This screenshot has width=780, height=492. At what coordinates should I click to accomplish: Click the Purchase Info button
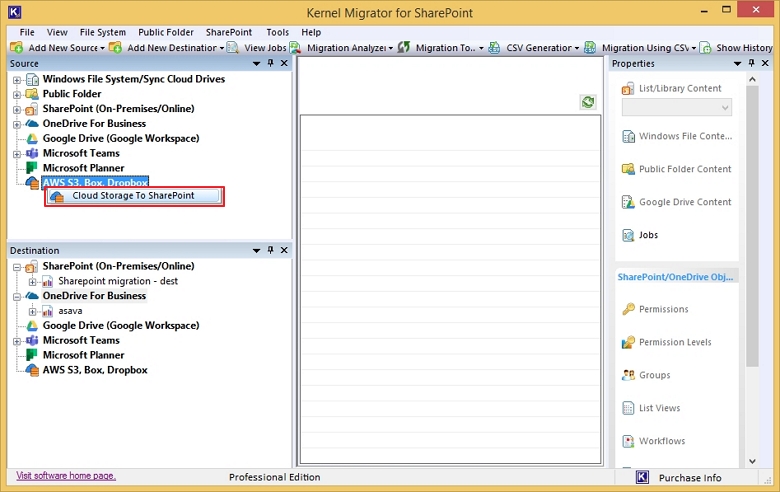[690, 478]
